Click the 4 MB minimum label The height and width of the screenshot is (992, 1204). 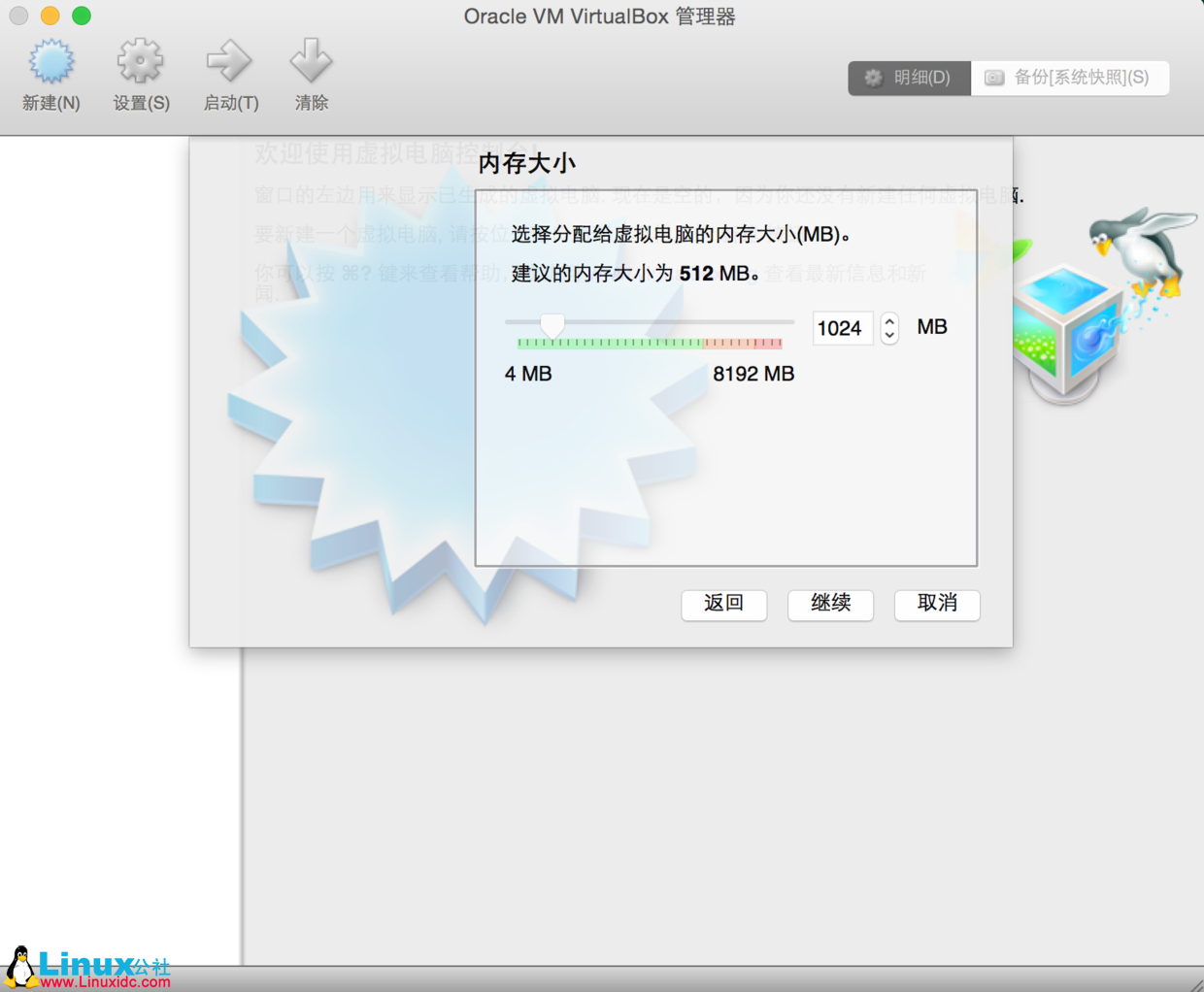click(528, 374)
